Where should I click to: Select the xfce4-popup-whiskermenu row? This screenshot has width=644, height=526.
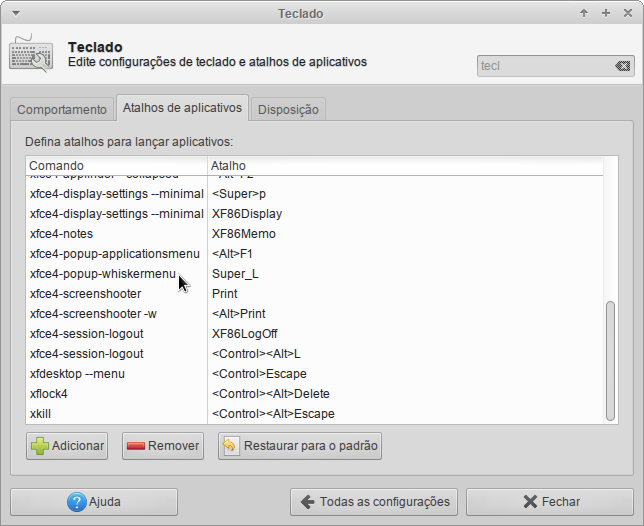pos(315,274)
